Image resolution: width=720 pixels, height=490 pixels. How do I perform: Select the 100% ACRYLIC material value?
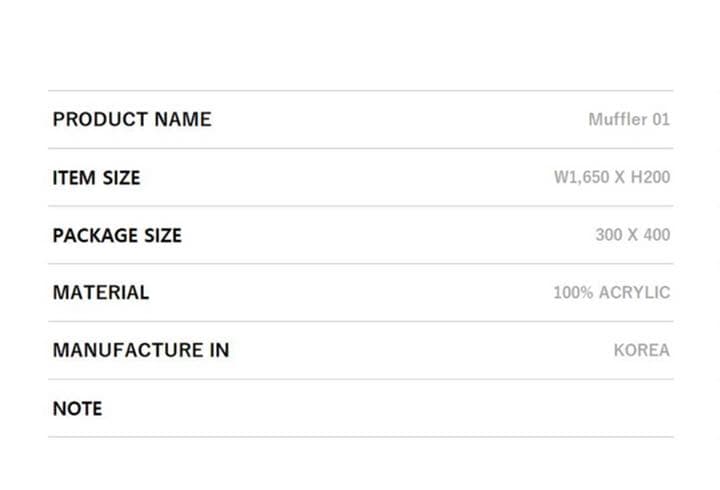[x=611, y=294]
